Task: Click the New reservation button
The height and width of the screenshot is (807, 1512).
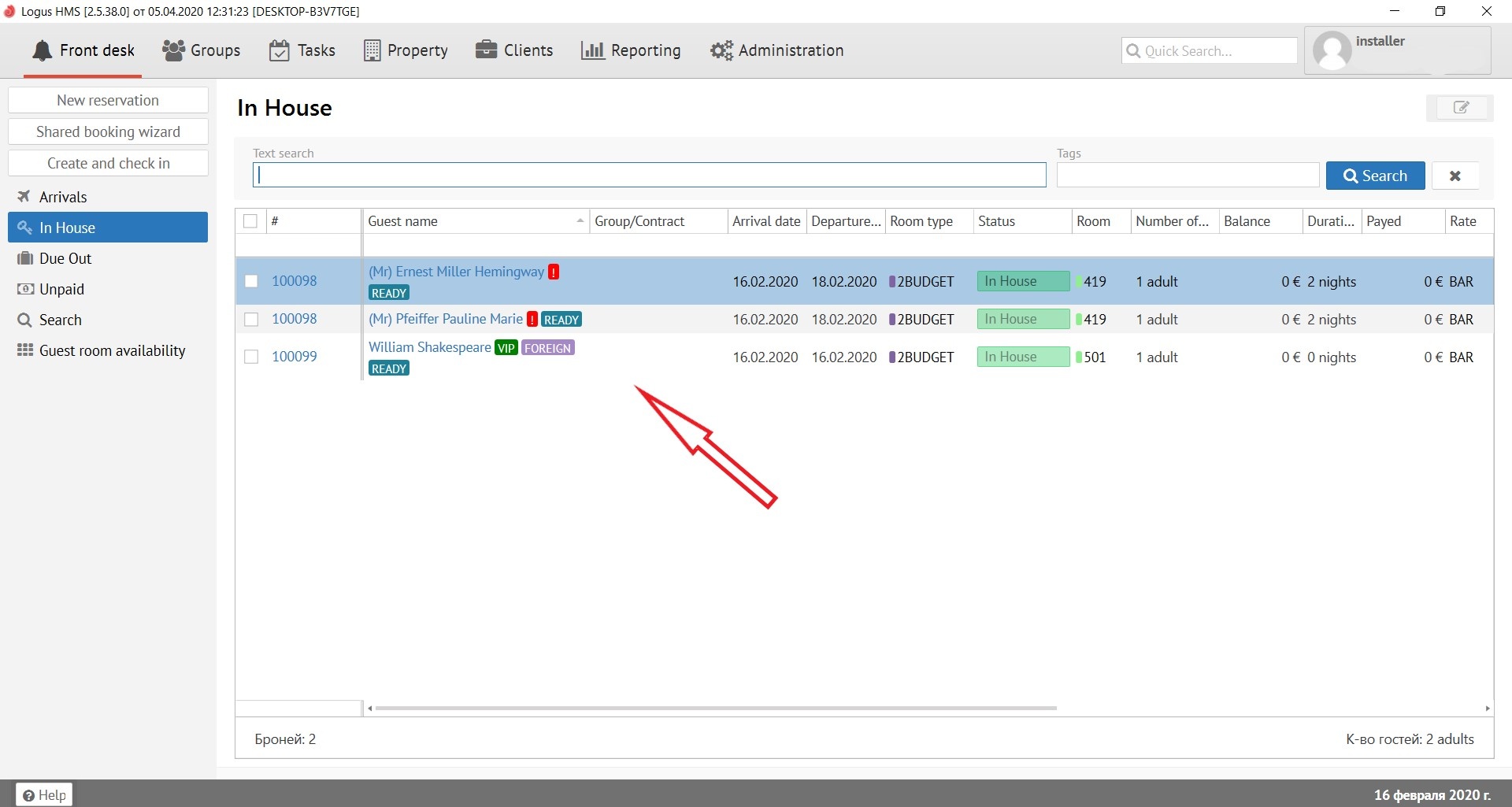Action: pos(108,100)
